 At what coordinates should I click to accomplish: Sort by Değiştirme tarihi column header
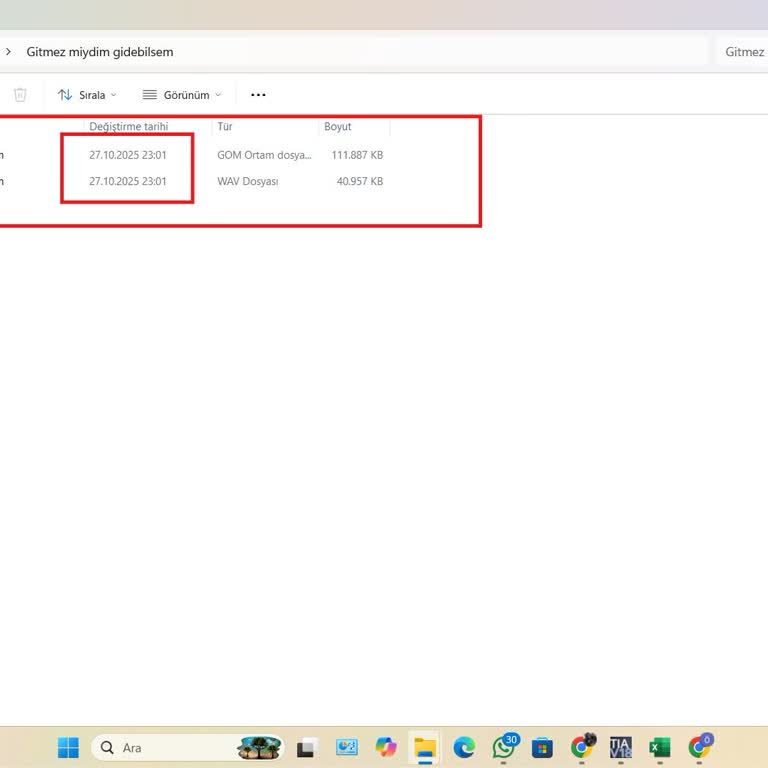pyautogui.click(x=128, y=127)
